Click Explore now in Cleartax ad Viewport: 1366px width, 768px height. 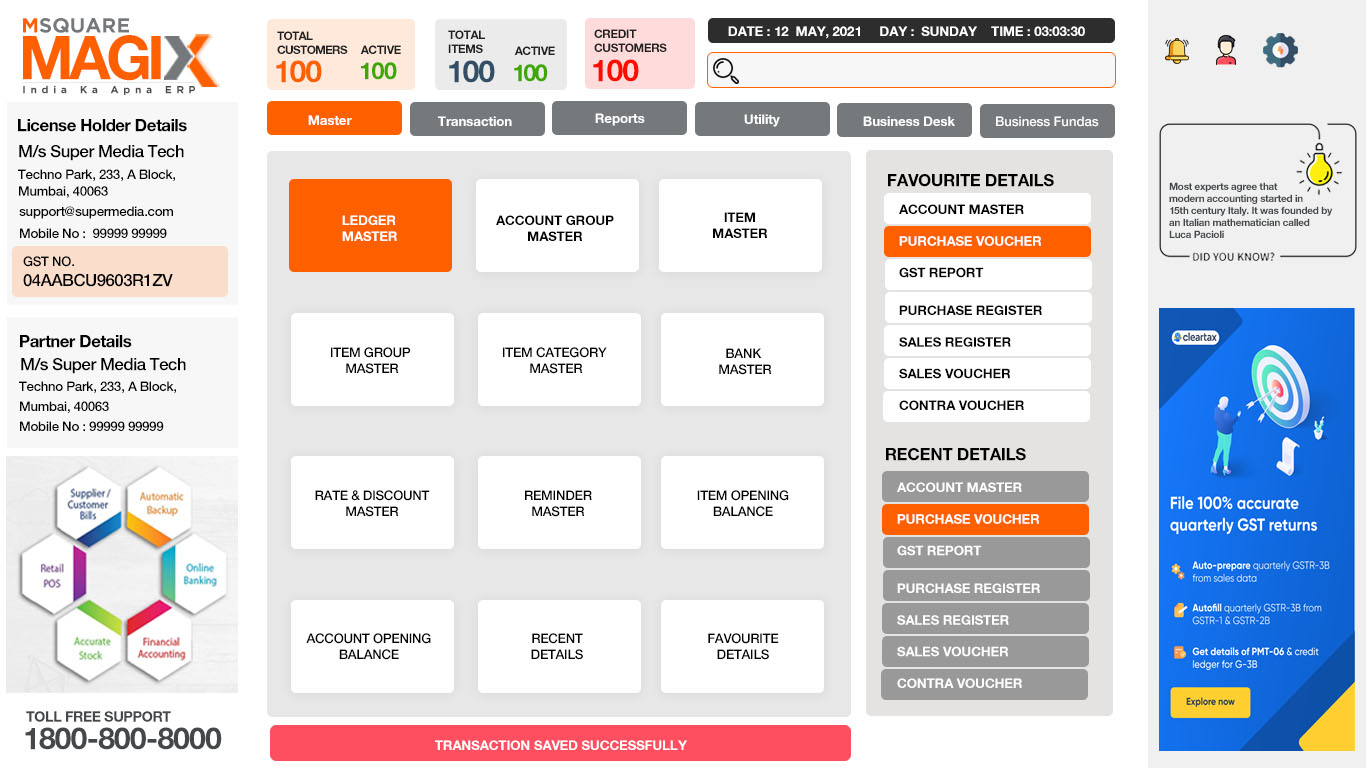point(1210,702)
